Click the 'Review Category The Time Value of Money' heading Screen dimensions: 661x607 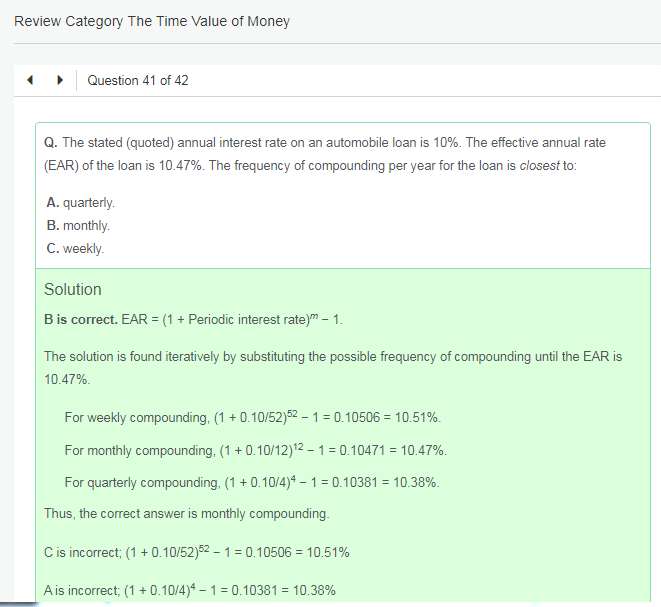[x=152, y=21]
